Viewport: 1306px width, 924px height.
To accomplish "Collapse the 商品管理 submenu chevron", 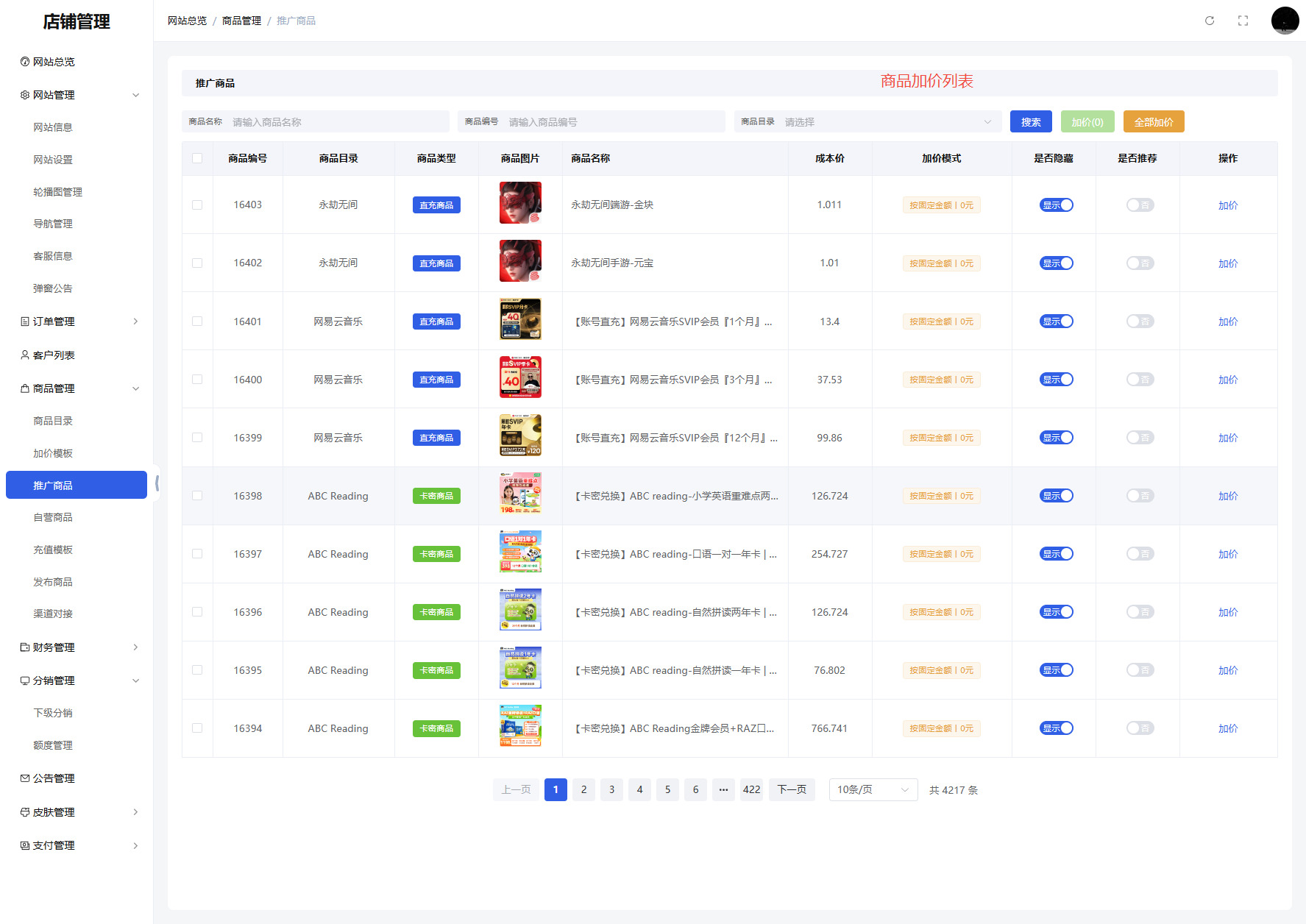I will pyautogui.click(x=135, y=388).
